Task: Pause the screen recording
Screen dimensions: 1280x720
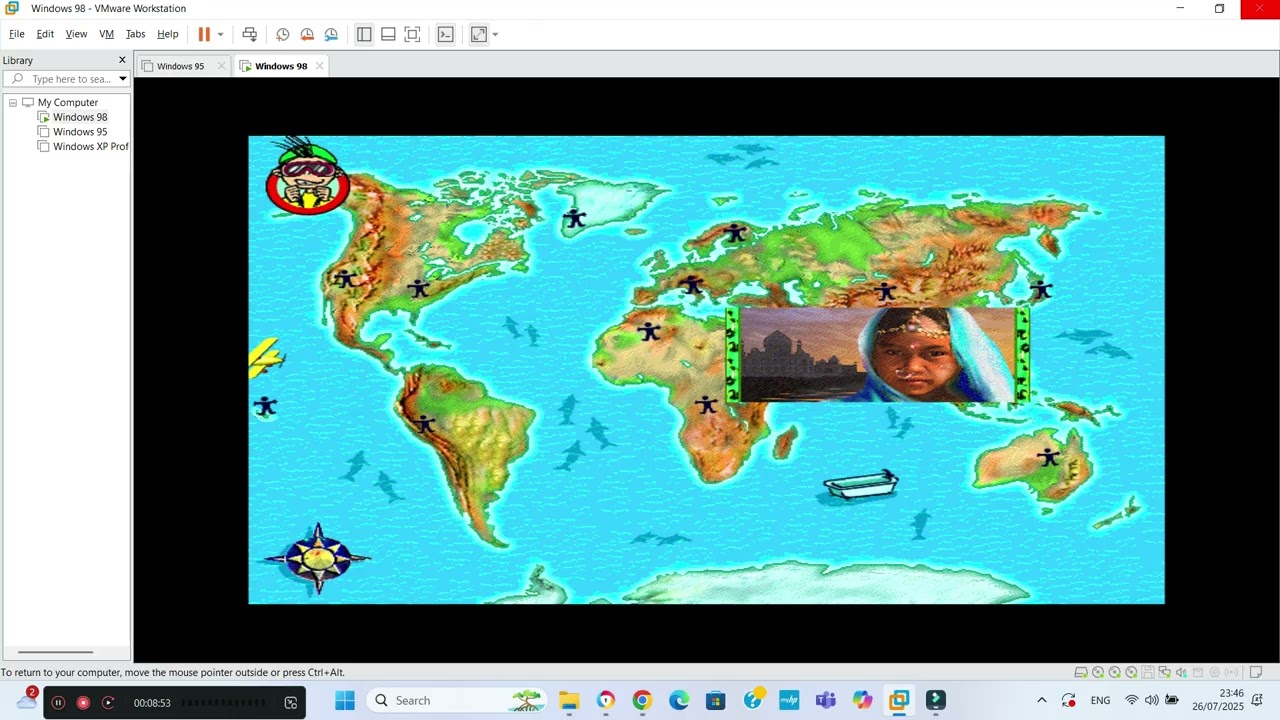Action: [58, 703]
